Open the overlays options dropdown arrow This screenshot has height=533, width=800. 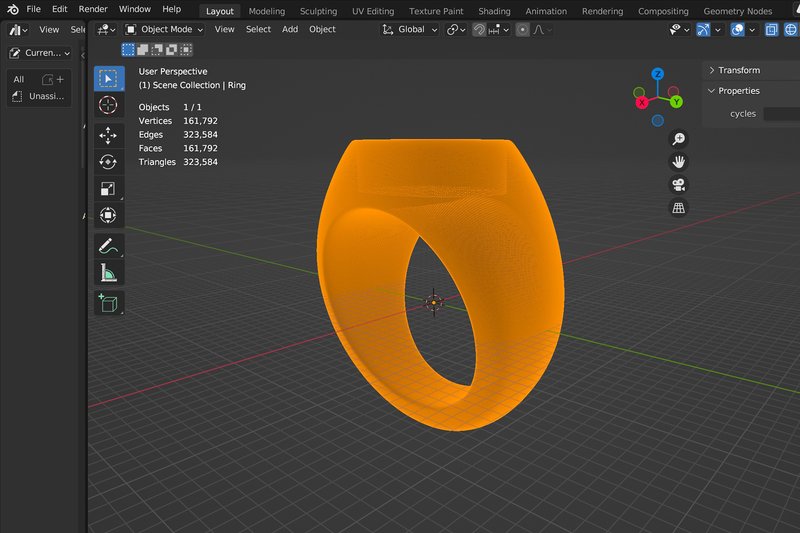coord(752,30)
